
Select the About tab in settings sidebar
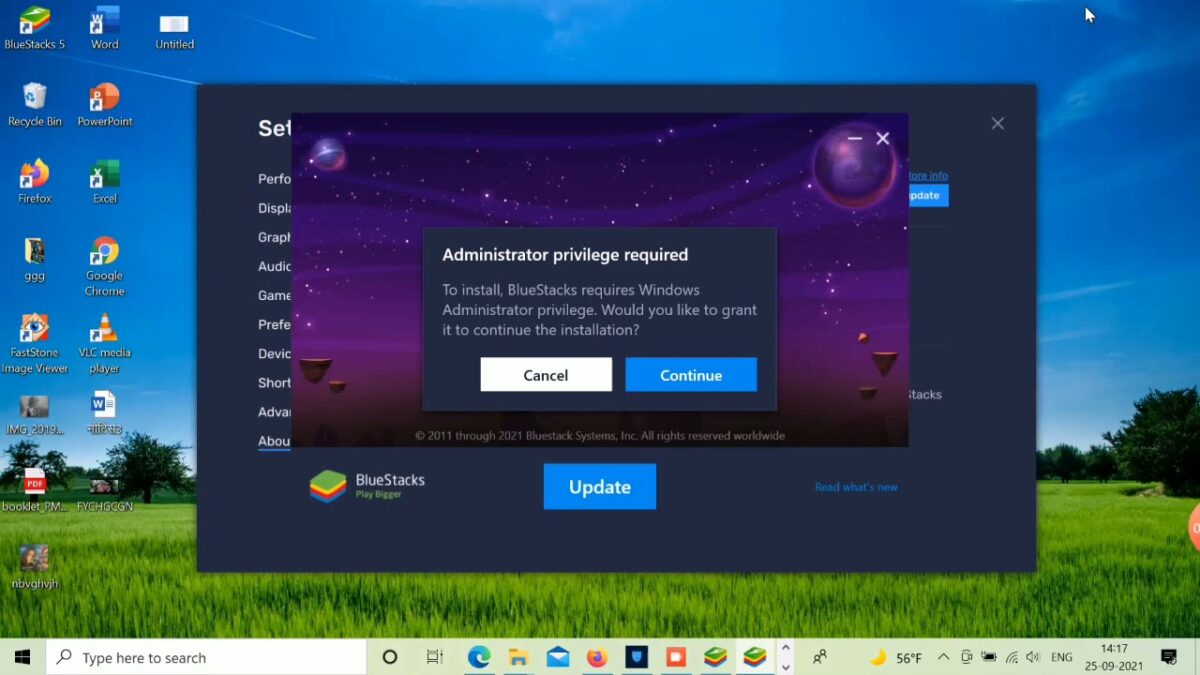coord(274,441)
